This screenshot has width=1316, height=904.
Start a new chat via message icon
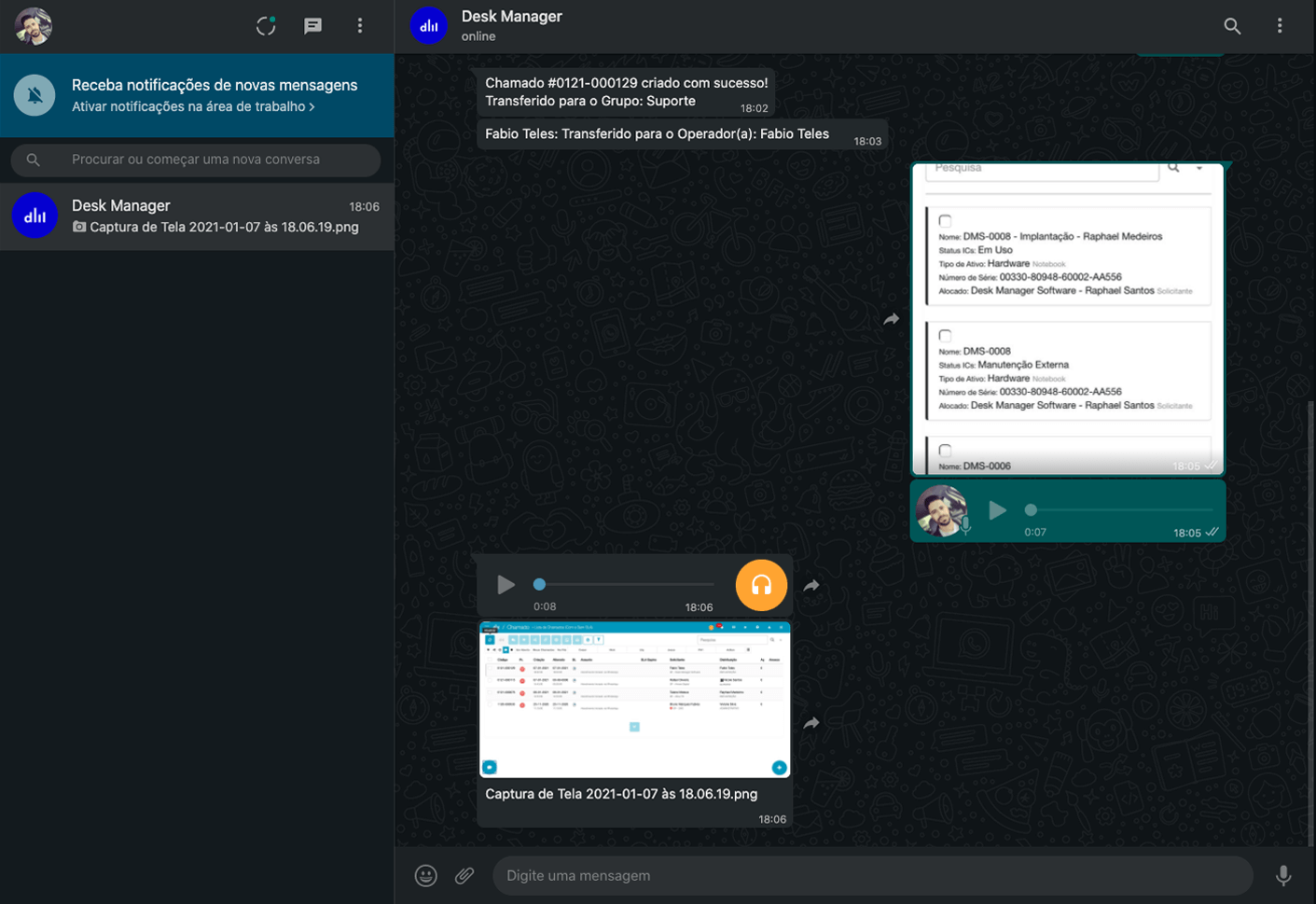pyautogui.click(x=312, y=26)
